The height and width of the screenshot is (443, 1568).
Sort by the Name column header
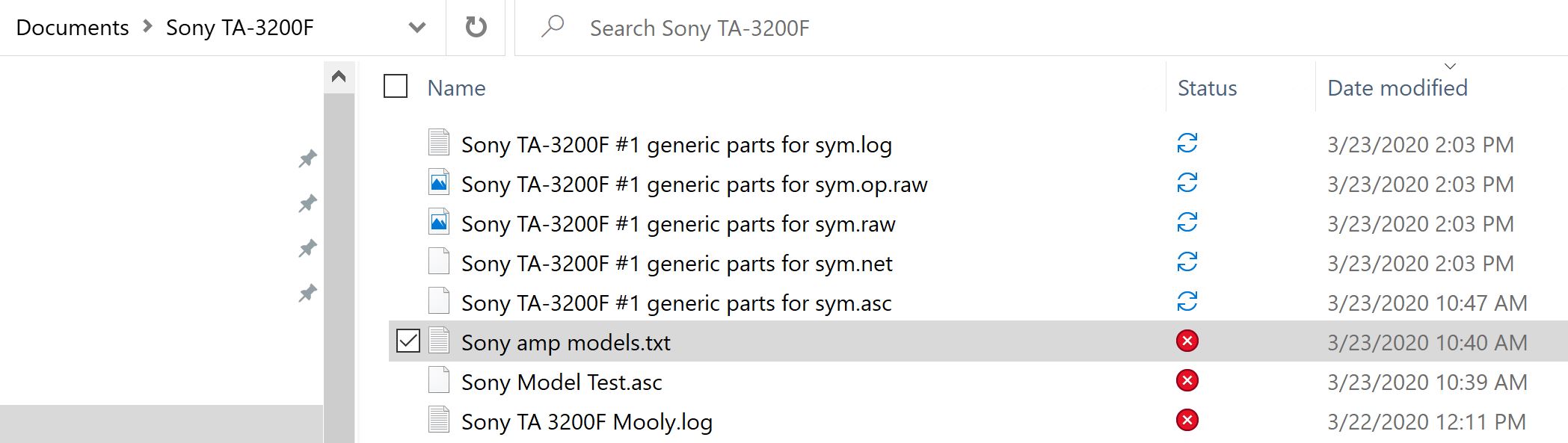pyautogui.click(x=456, y=88)
